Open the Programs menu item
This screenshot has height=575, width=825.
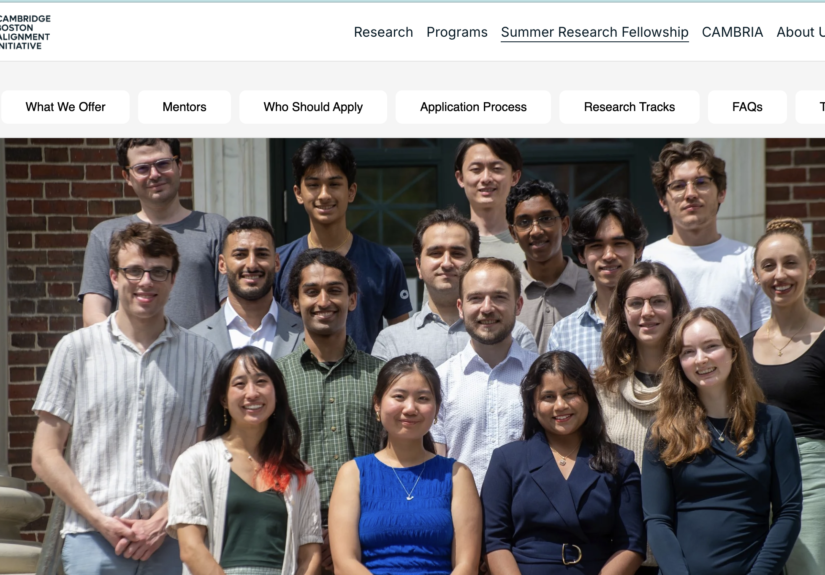457,32
